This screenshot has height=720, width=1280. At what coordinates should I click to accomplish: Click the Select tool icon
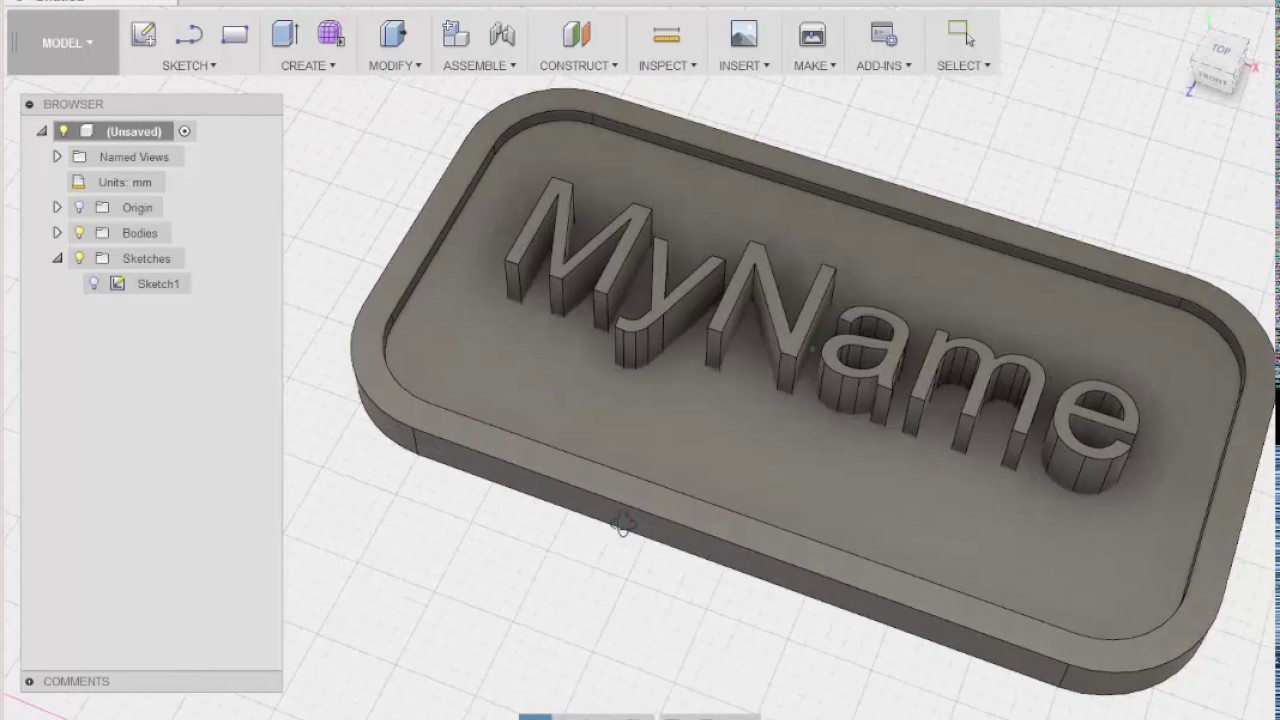point(961,33)
